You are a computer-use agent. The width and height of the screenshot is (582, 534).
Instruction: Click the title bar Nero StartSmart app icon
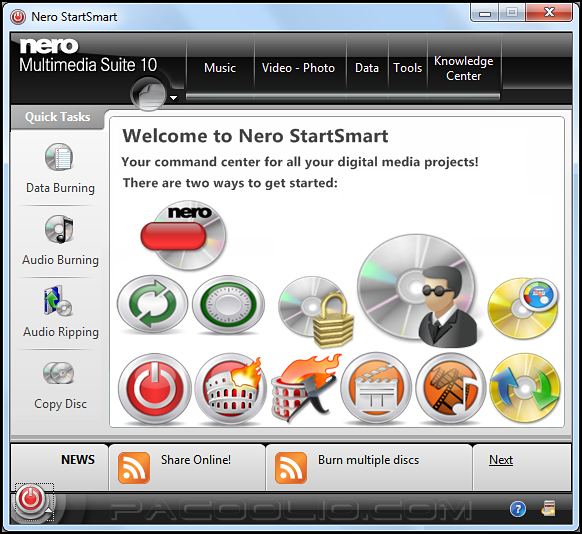click(18, 17)
